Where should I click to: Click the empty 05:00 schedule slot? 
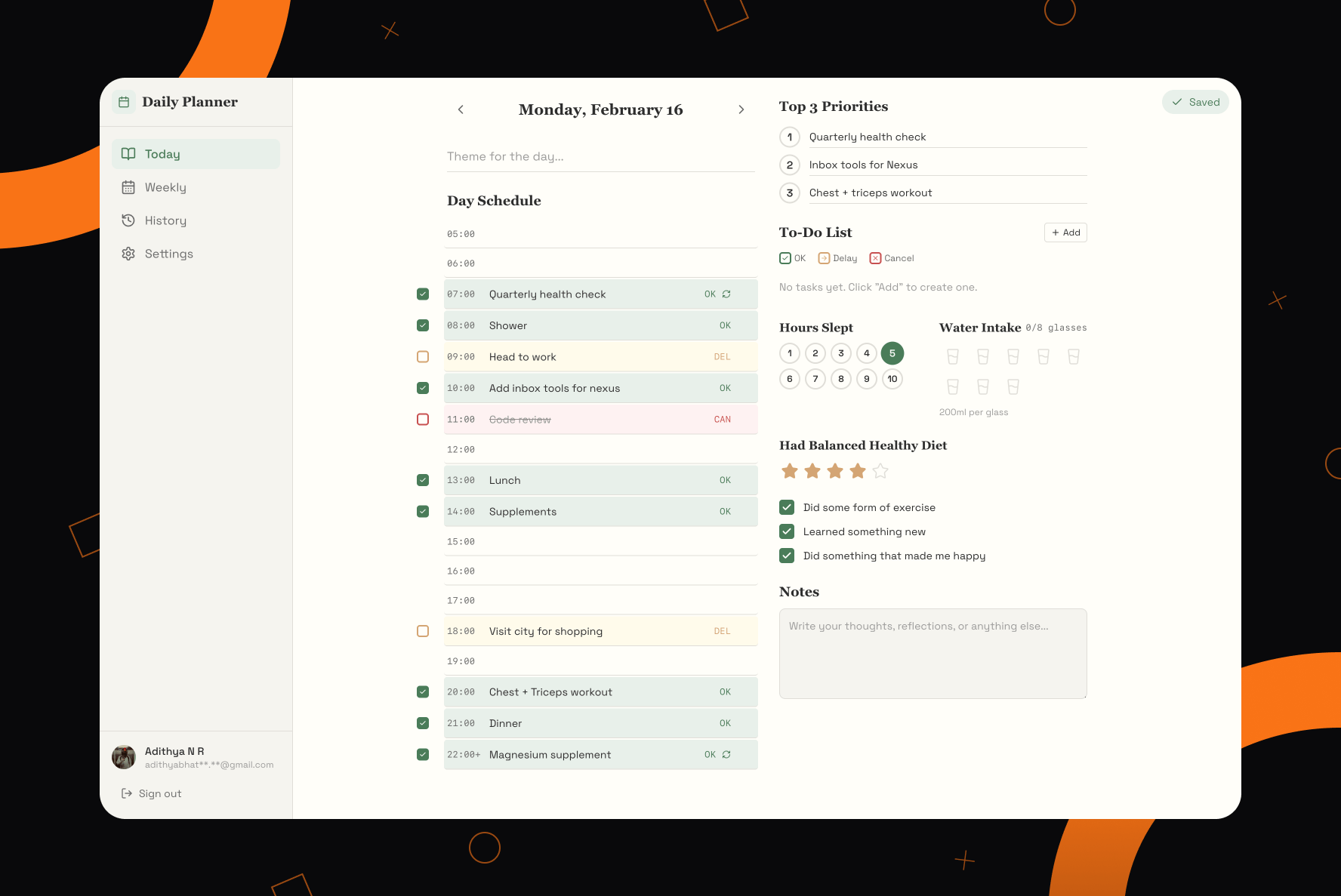(601, 234)
